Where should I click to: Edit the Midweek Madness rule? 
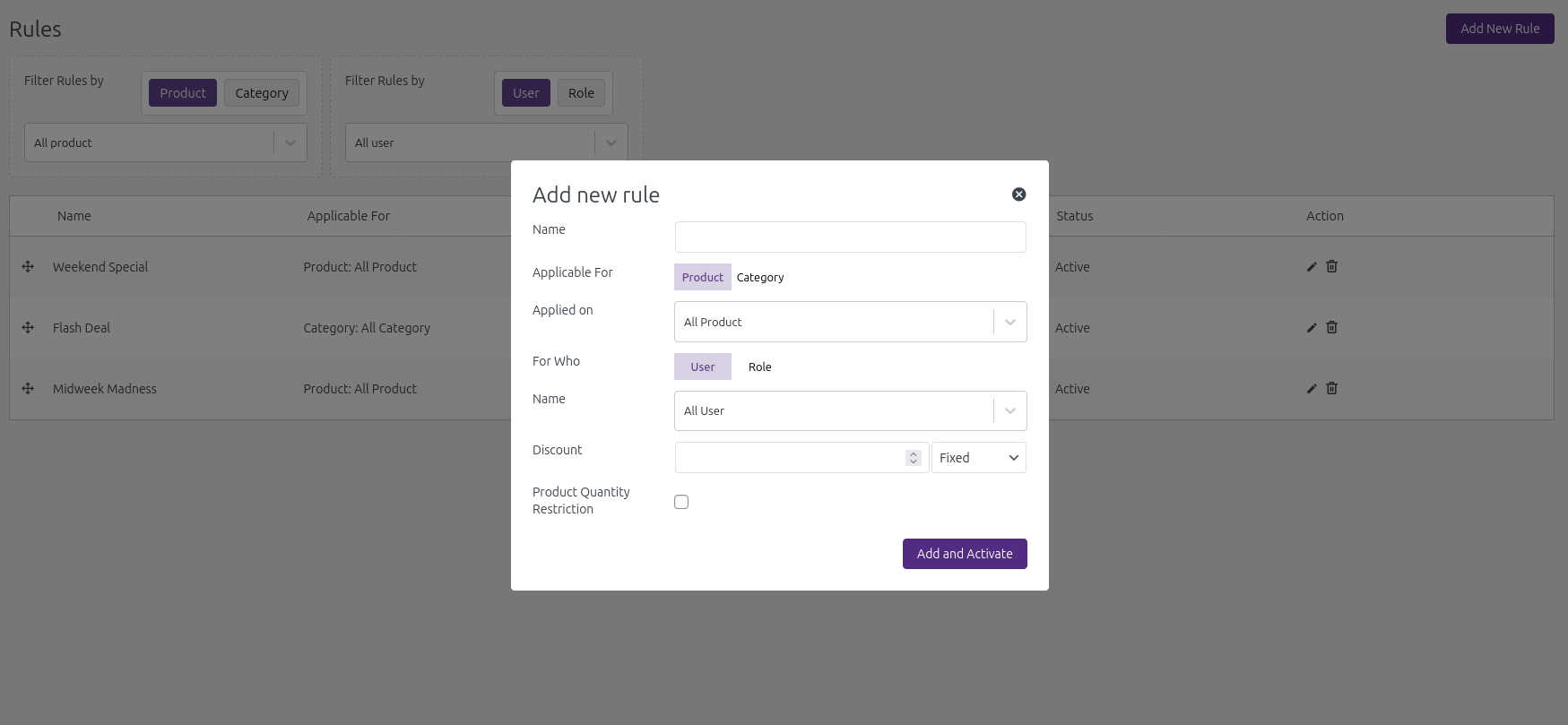(x=1312, y=389)
